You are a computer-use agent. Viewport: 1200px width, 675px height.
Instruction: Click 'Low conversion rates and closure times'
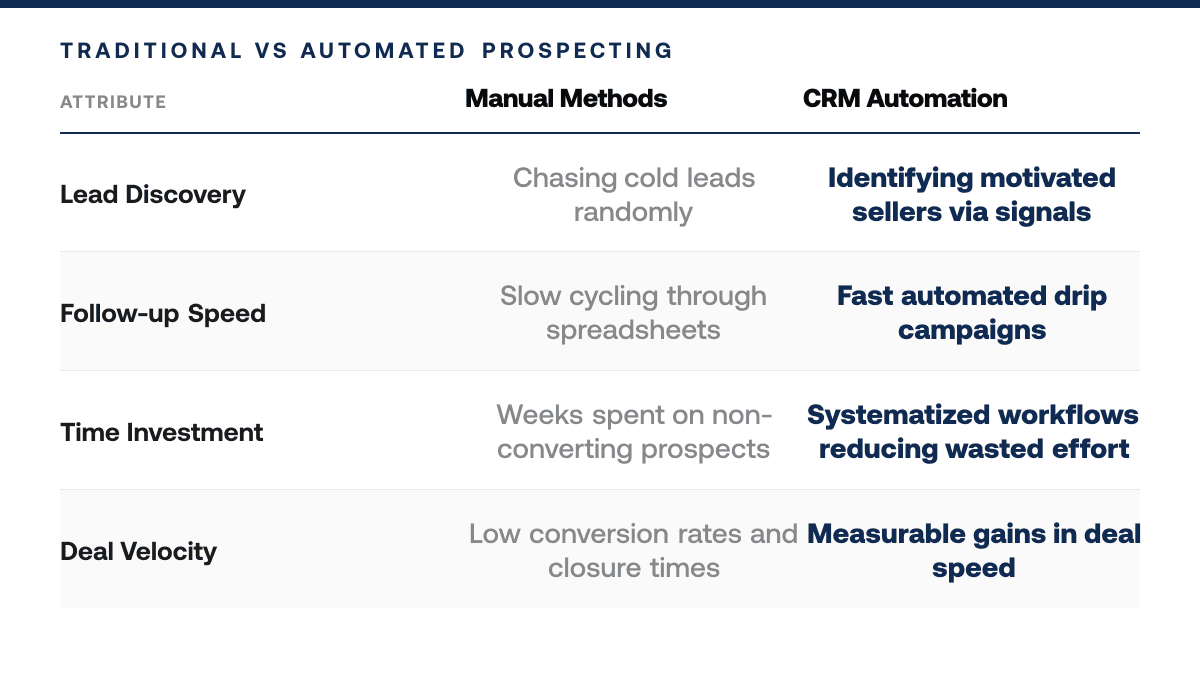[633, 551]
